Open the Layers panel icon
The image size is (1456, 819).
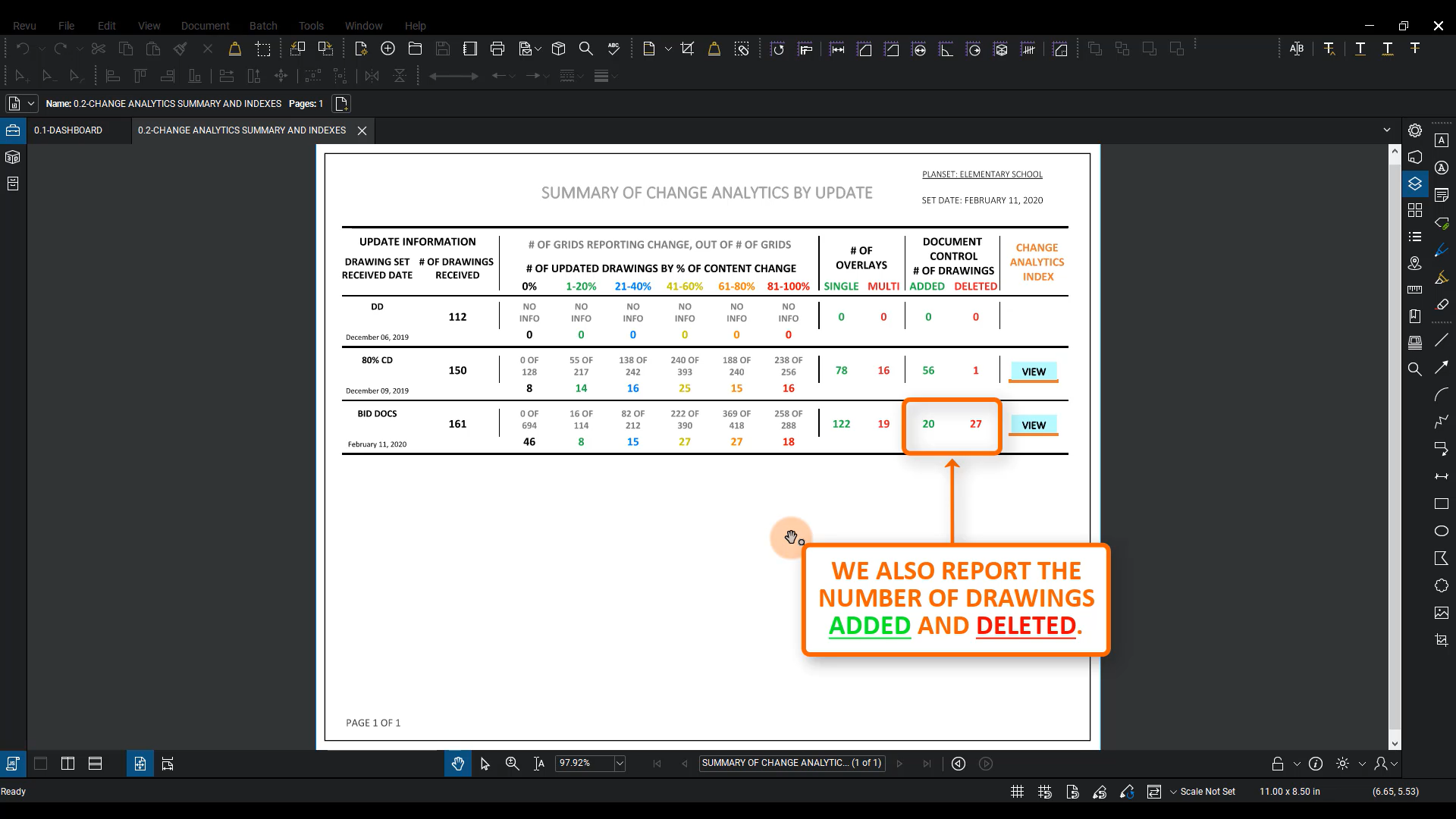1415,184
